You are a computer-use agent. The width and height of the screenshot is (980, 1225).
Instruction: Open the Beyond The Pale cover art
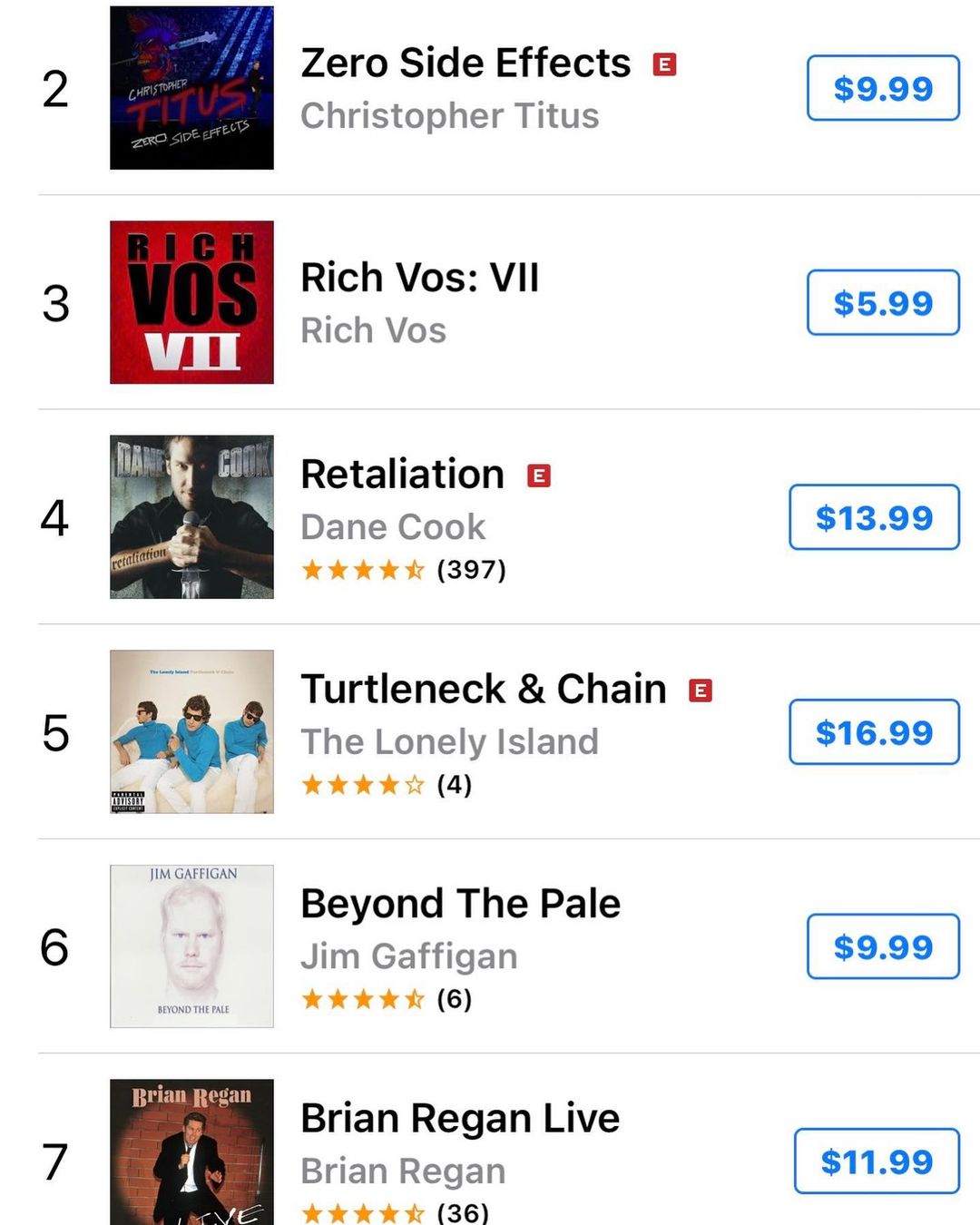(191, 946)
